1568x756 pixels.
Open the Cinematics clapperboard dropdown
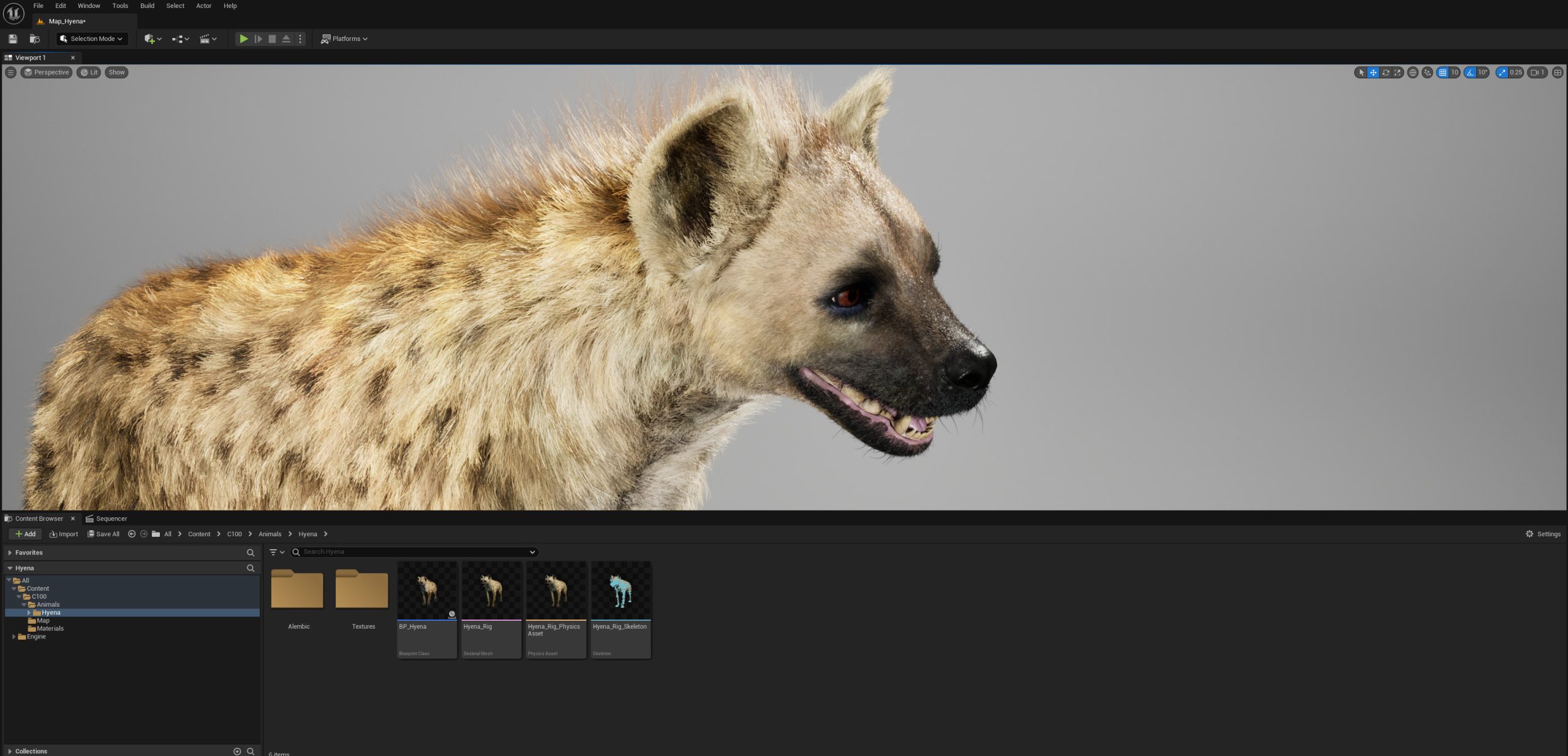[208, 39]
